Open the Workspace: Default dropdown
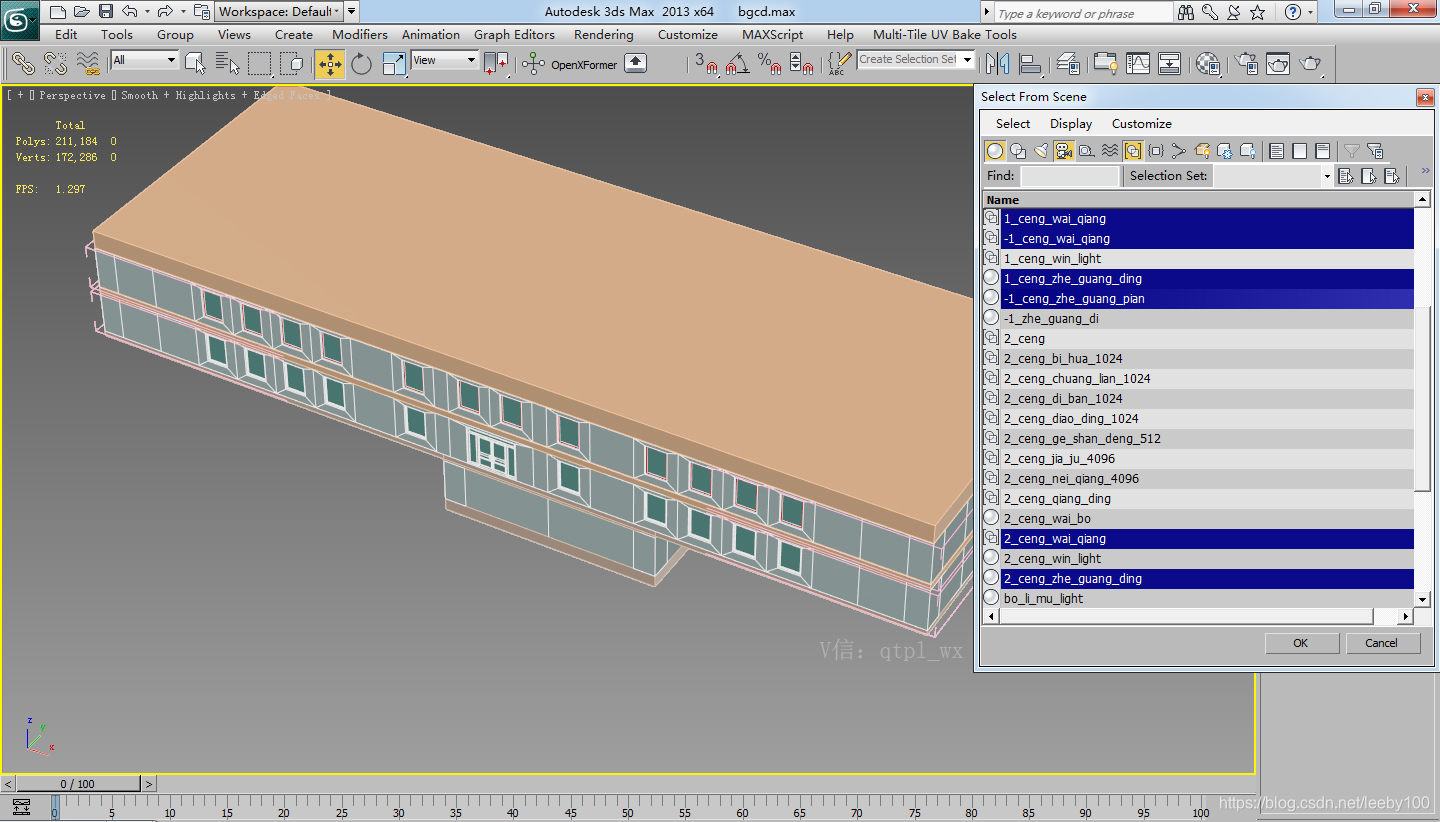Viewport: 1440px width, 822px height. click(x=279, y=12)
